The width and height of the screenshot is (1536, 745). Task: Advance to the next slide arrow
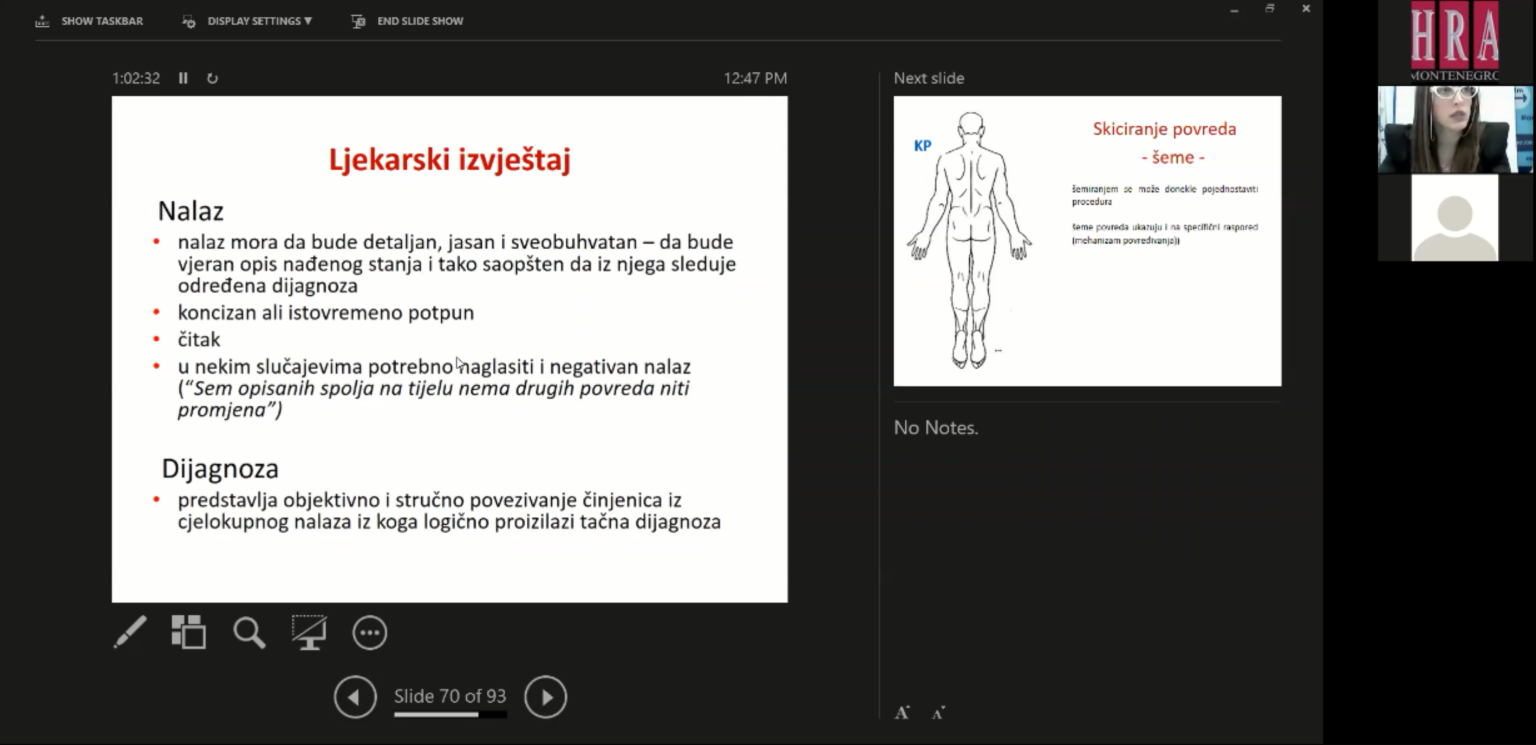pos(546,697)
